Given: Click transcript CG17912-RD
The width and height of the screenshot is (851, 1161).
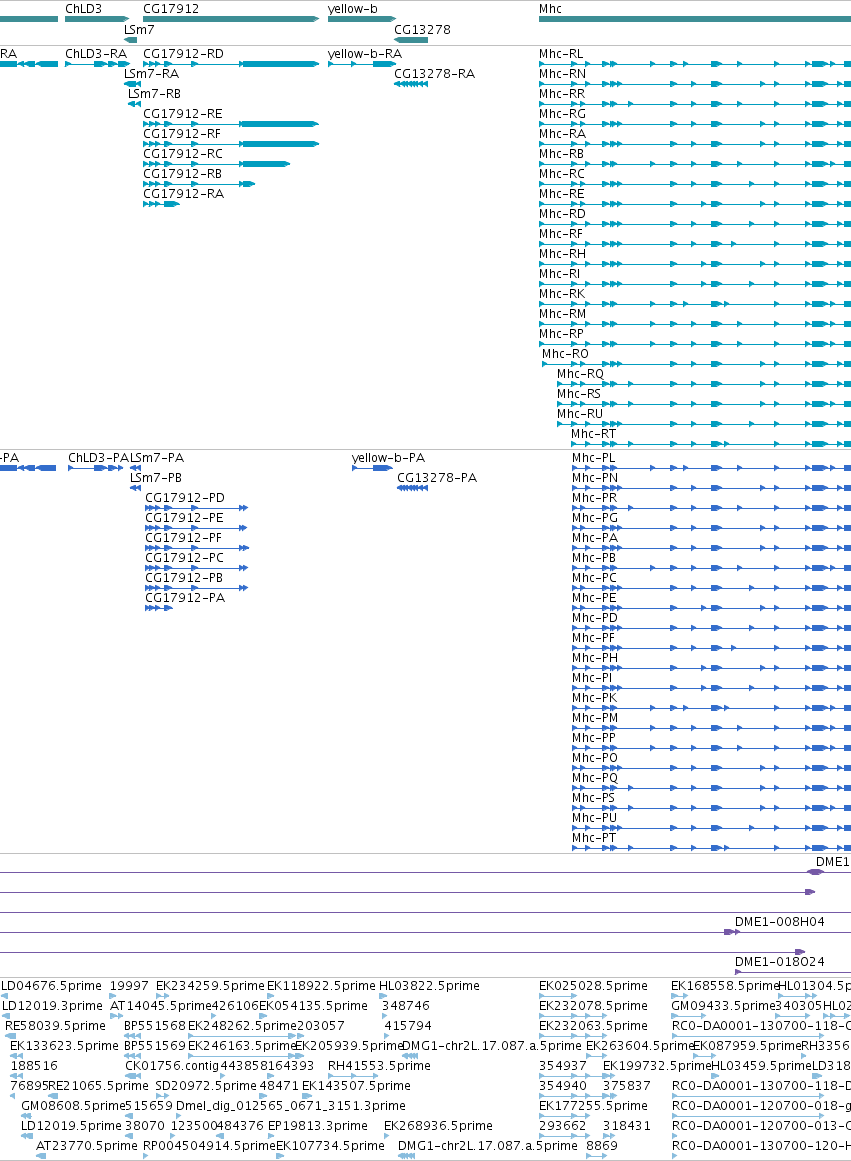Looking at the screenshot, I should pyautogui.click(x=183, y=54).
